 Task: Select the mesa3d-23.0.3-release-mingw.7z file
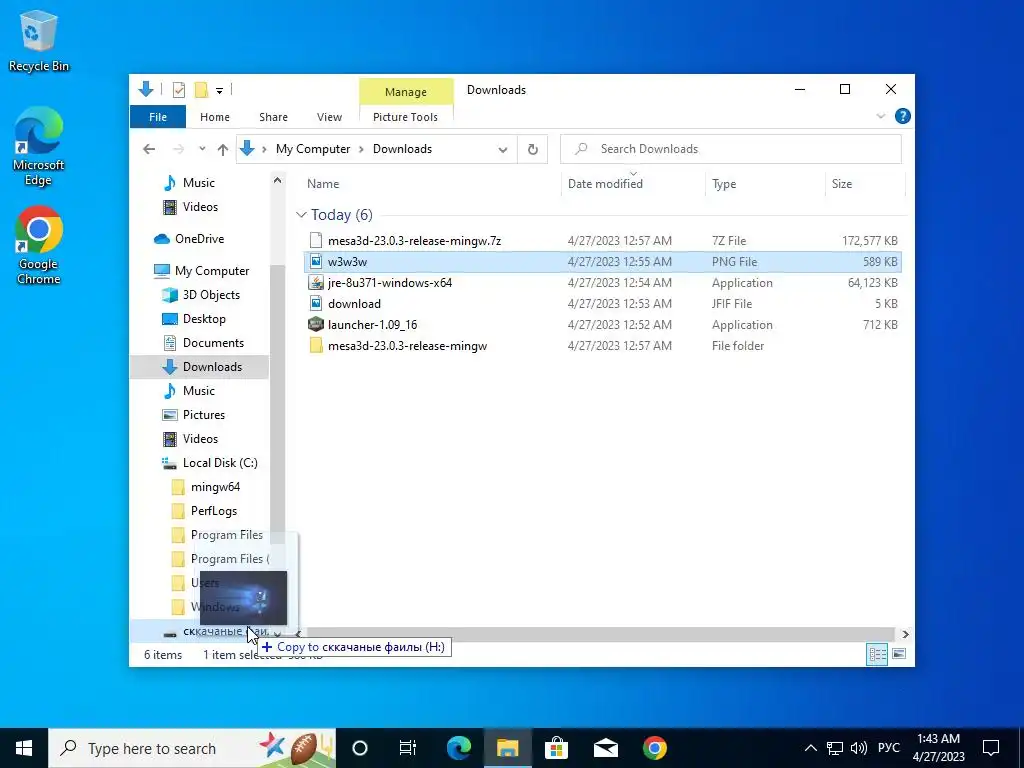[414, 241]
